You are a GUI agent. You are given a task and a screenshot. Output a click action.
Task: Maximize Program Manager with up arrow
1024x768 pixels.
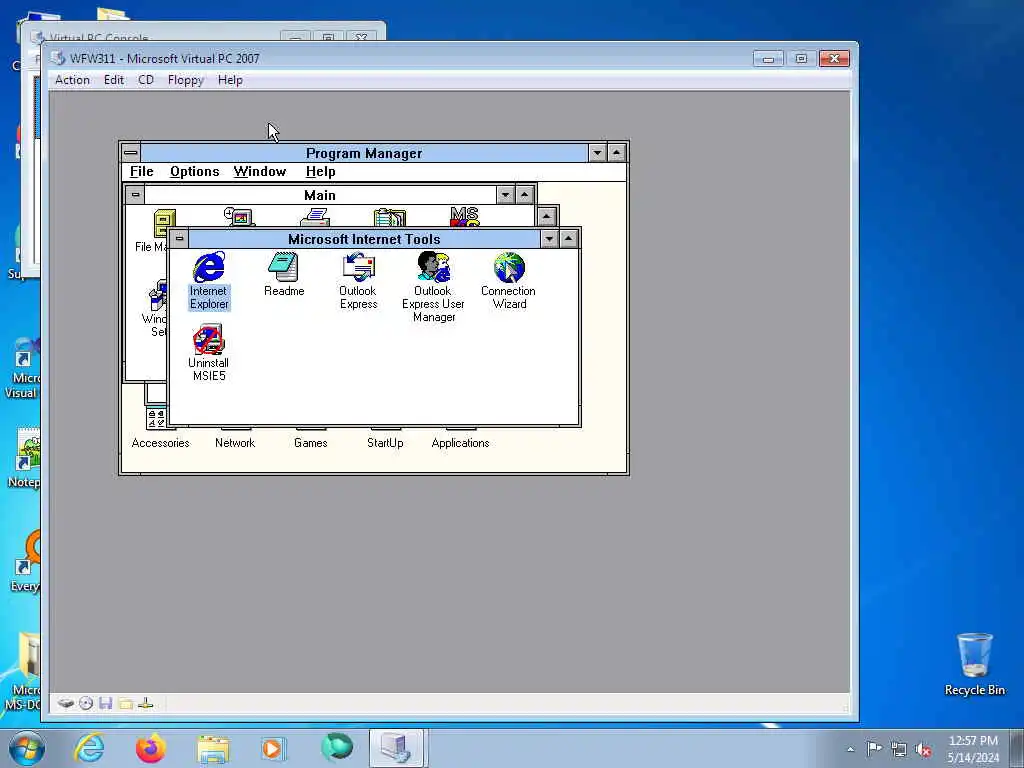[x=616, y=153]
